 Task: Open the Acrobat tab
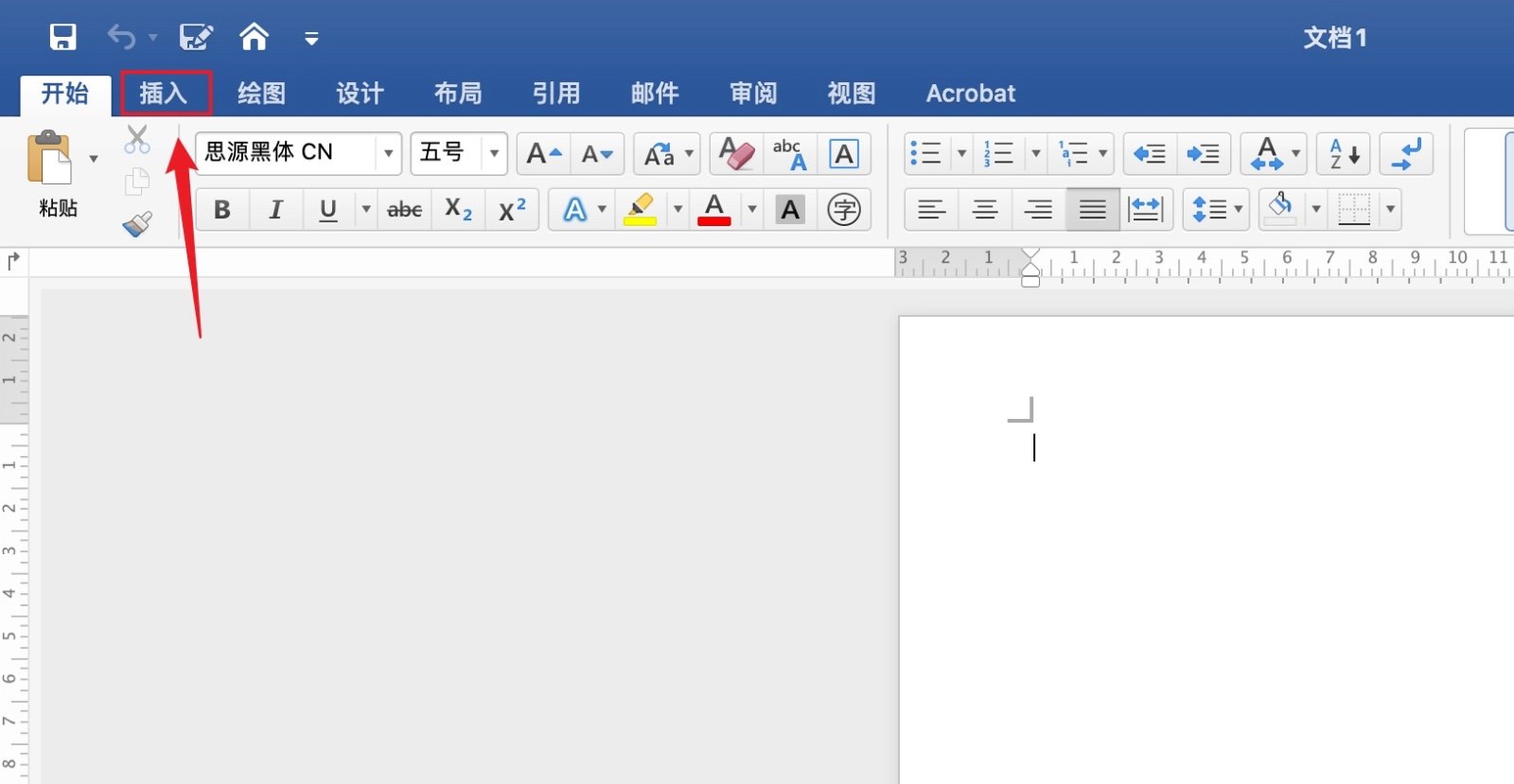coord(971,94)
